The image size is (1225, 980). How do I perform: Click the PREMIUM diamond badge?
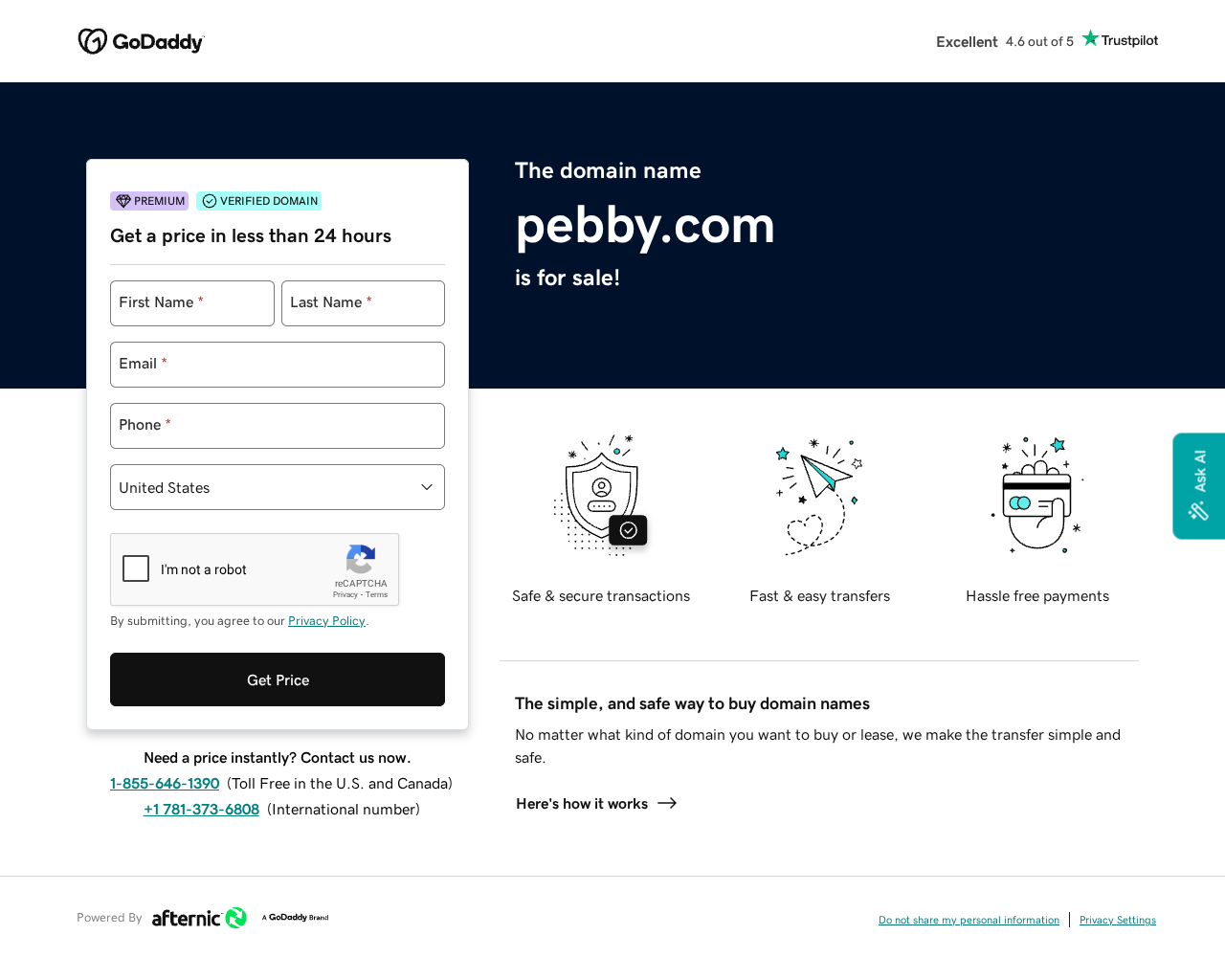148,199
